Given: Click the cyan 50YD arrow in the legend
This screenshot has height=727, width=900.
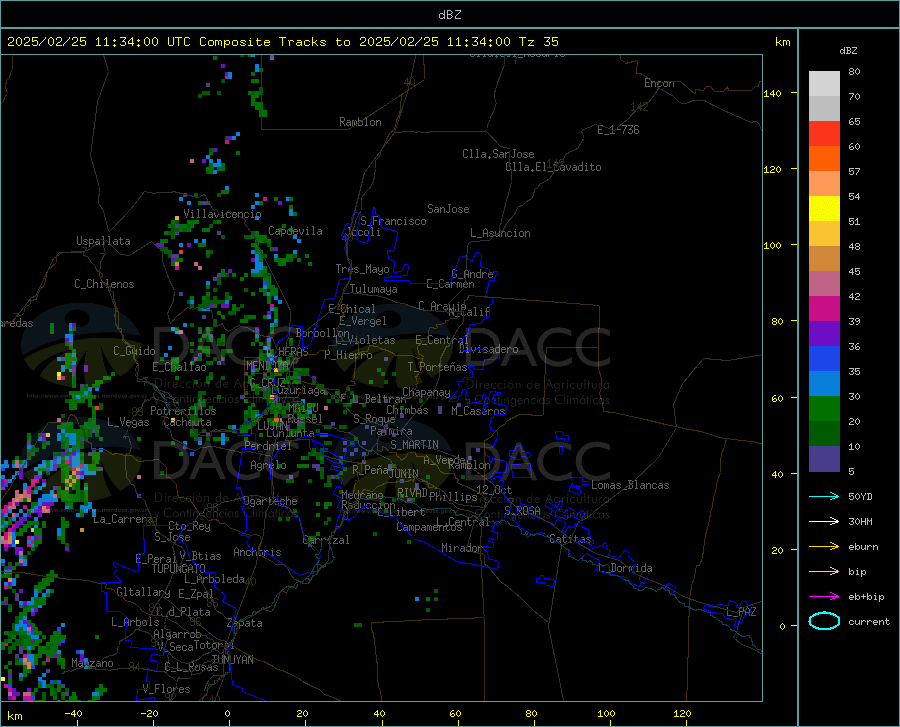Looking at the screenshot, I should point(824,496).
